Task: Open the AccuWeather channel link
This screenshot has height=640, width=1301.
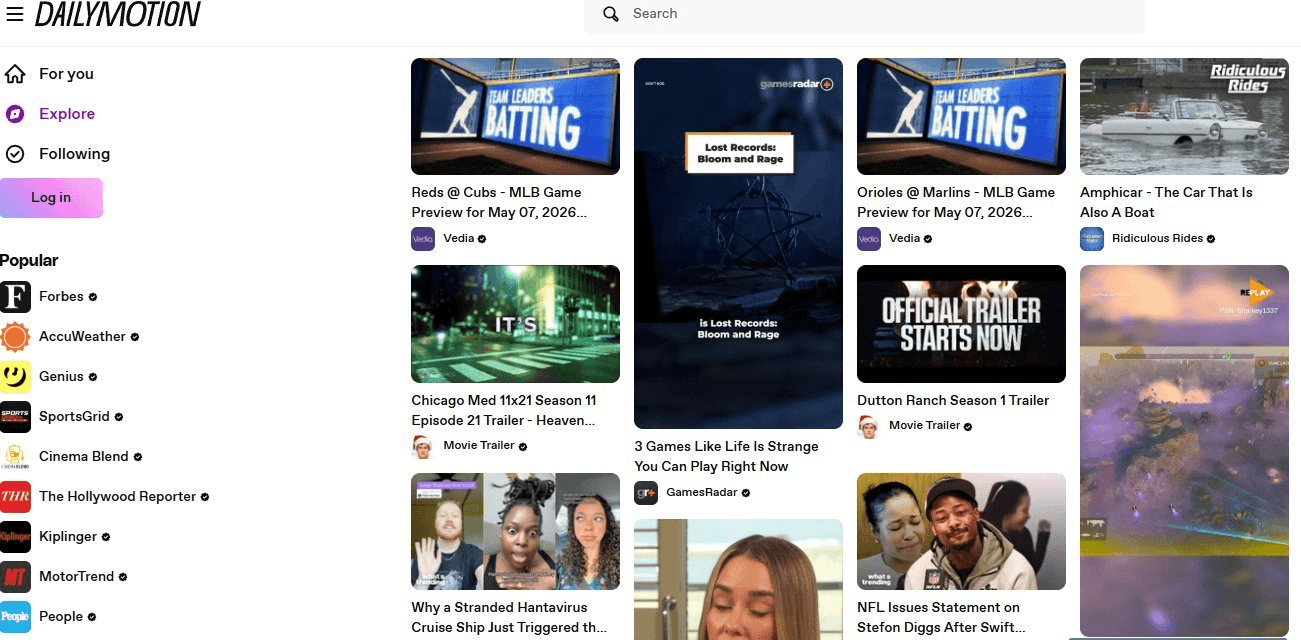Action: tap(82, 337)
